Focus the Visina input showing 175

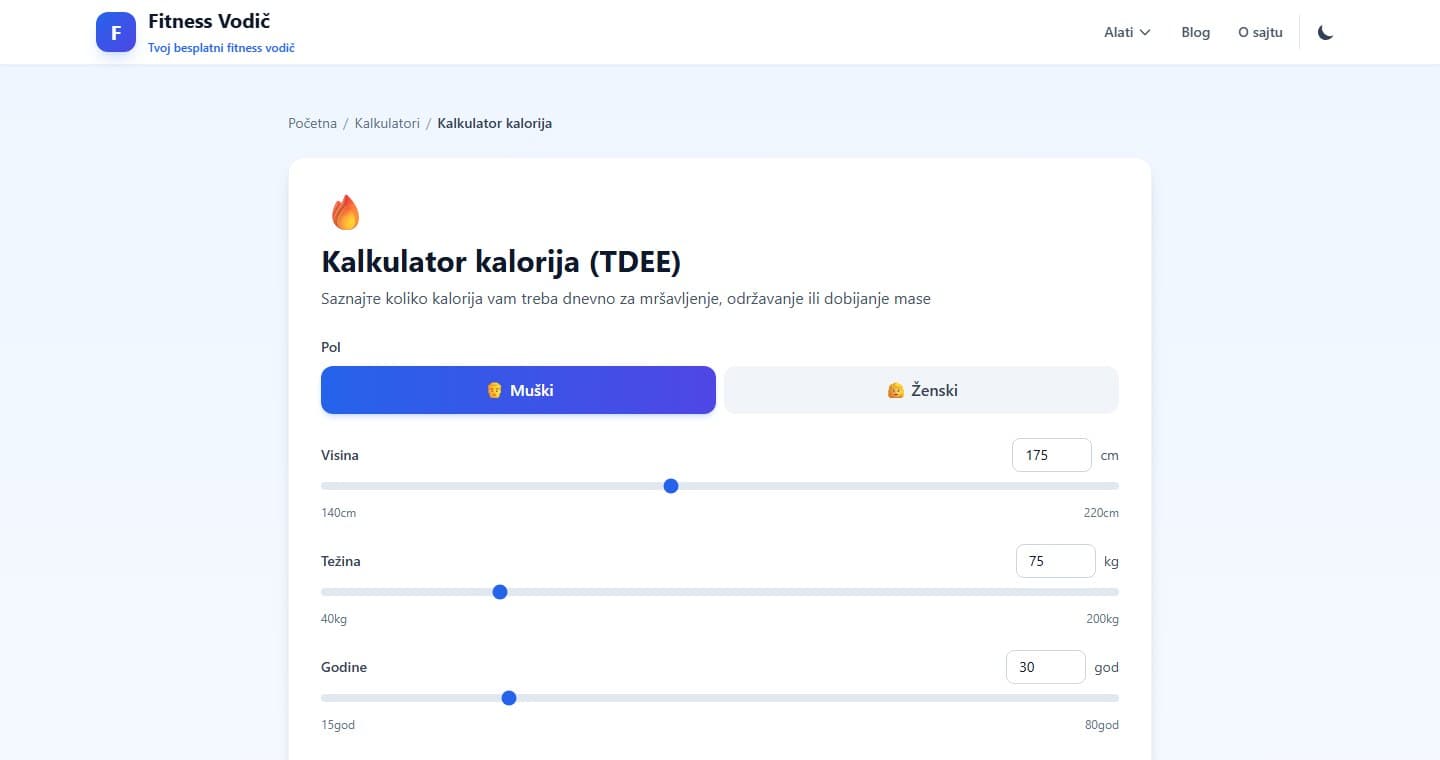click(1052, 455)
